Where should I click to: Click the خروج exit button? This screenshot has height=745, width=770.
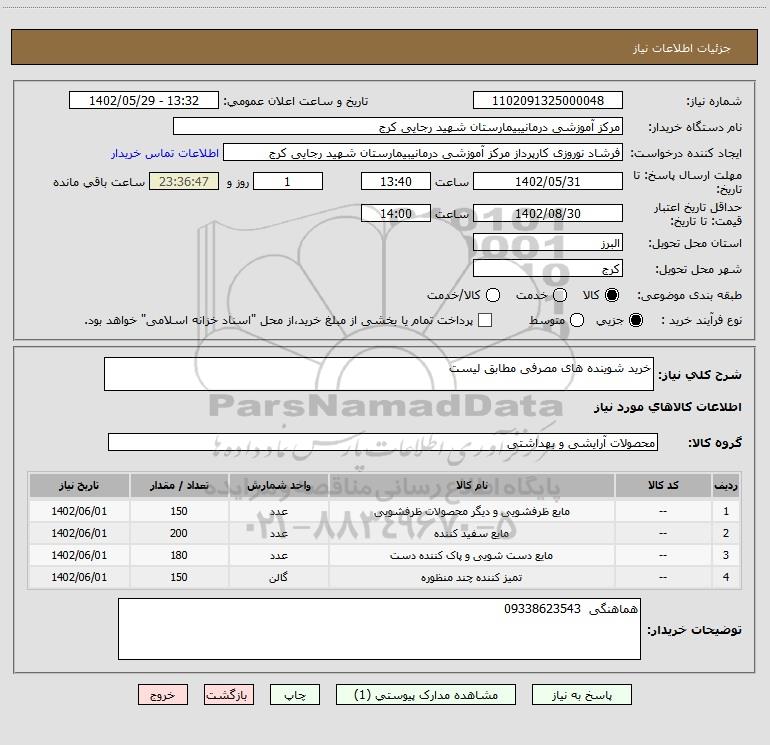coord(163,695)
